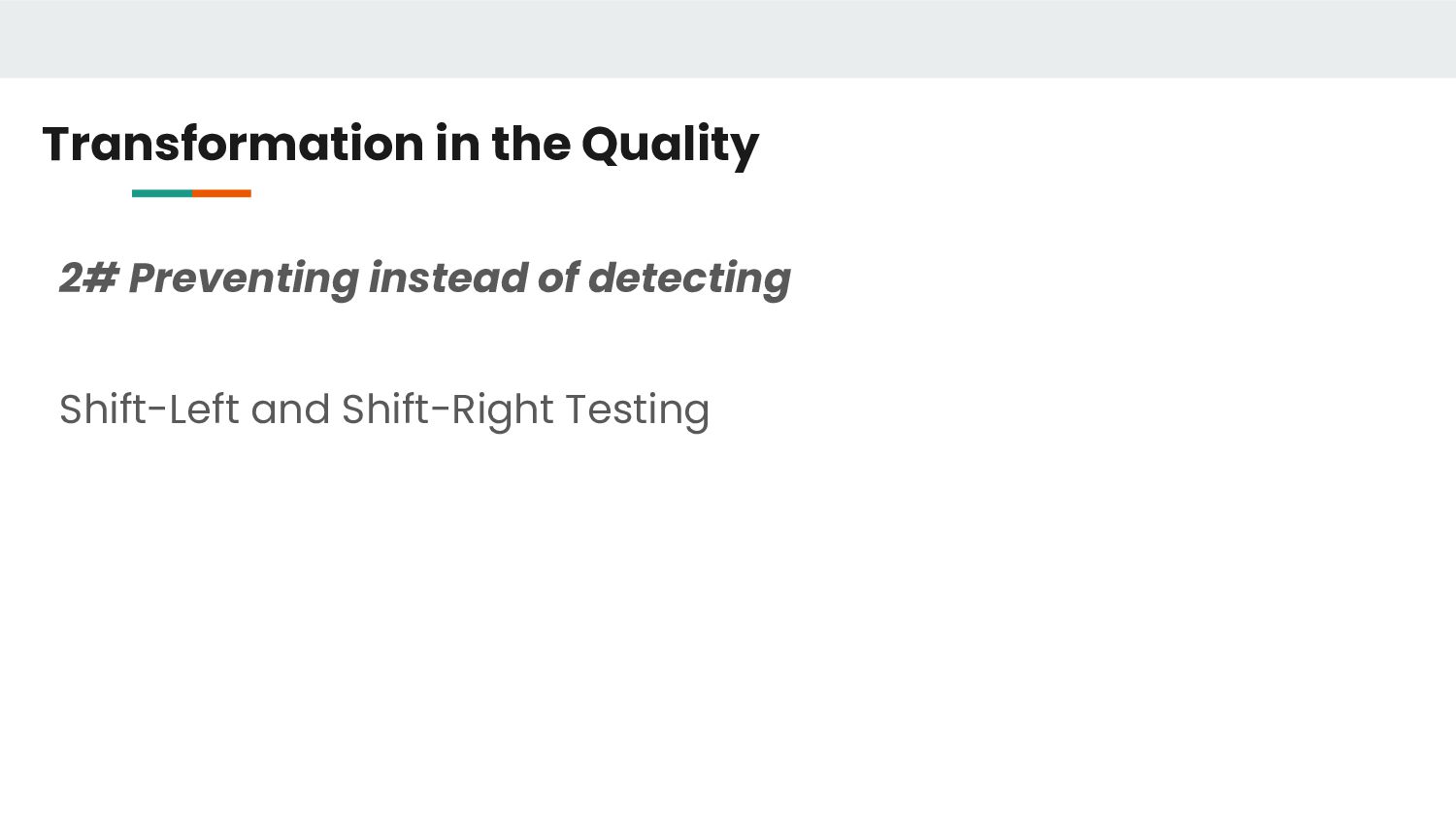The image size is (1456, 819).
Task: Click the word "of" in the italic subtitle
Action: [558, 278]
